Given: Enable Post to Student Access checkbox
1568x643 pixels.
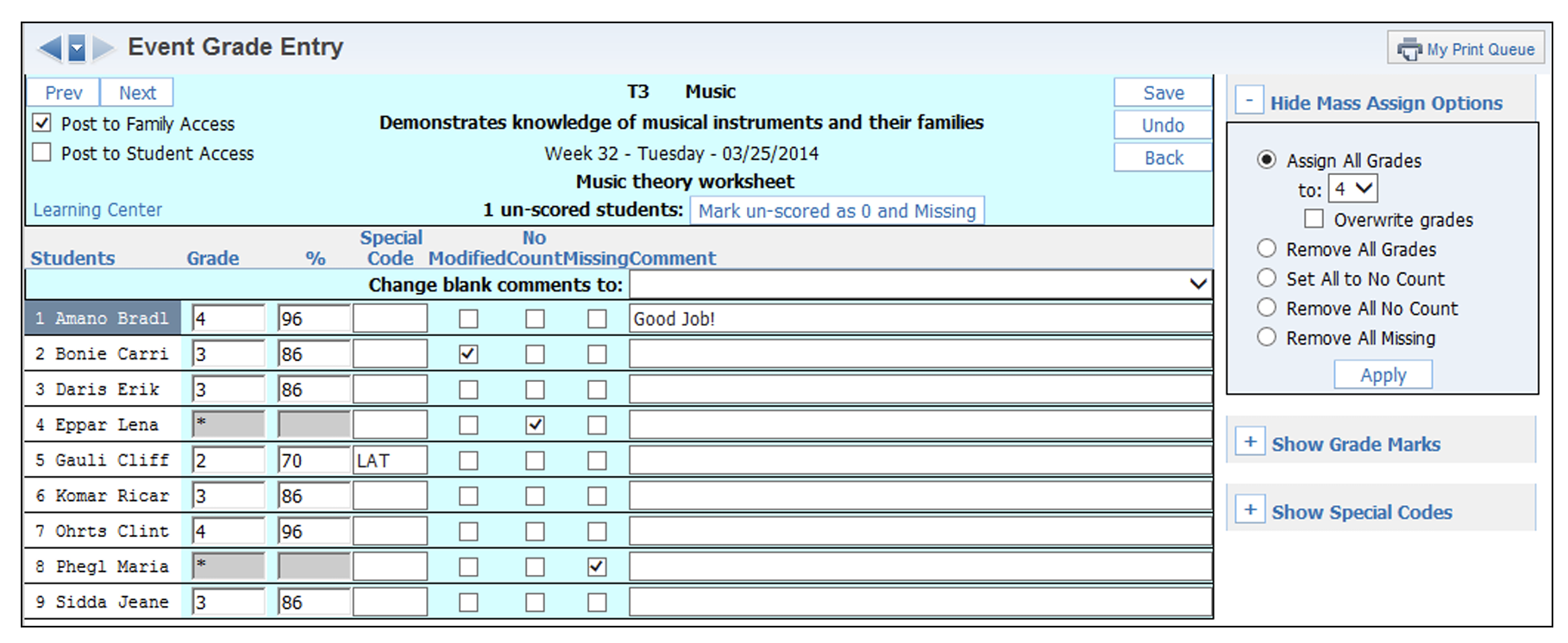Looking at the screenshot, I should [x=41, y=153].
